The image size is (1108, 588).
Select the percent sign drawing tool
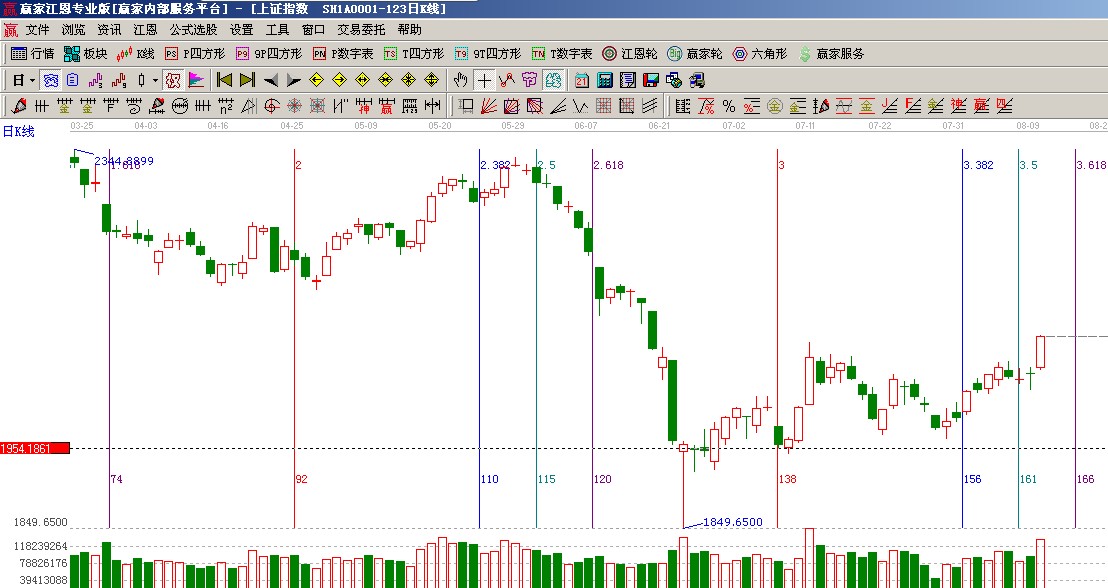coord(728,106)
